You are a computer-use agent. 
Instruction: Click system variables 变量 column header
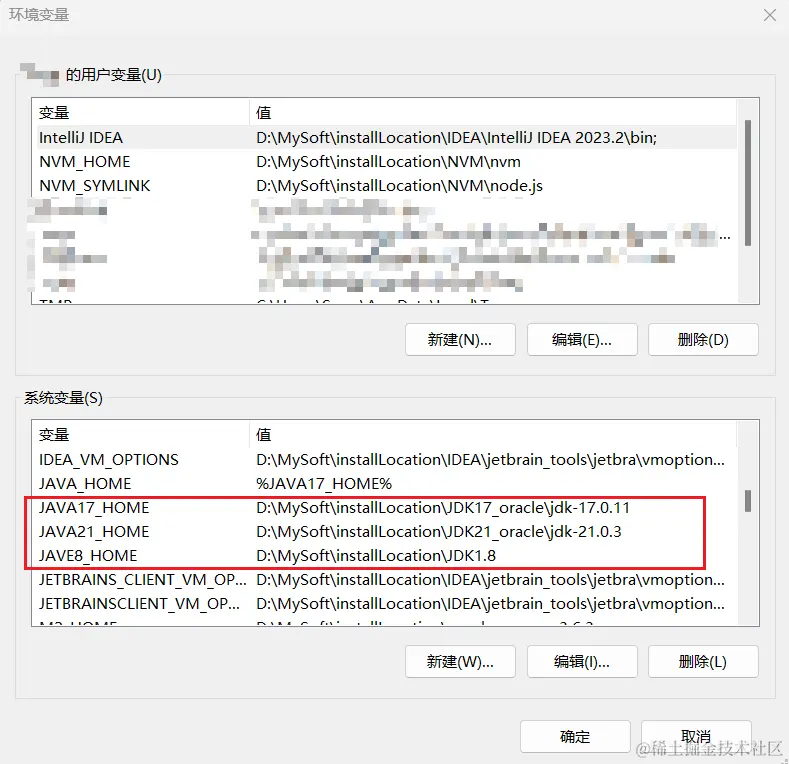click(141, 434)
